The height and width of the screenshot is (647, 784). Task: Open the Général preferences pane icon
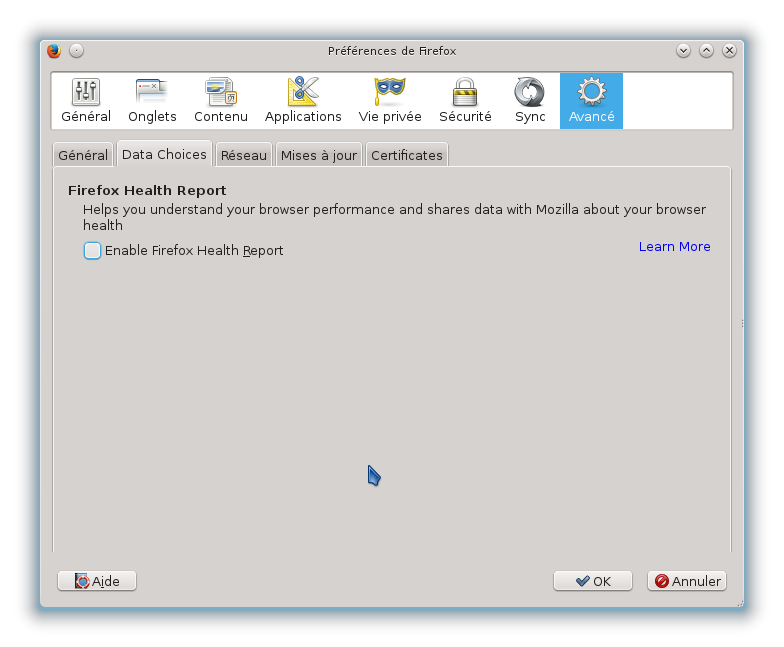click(86, 100)
